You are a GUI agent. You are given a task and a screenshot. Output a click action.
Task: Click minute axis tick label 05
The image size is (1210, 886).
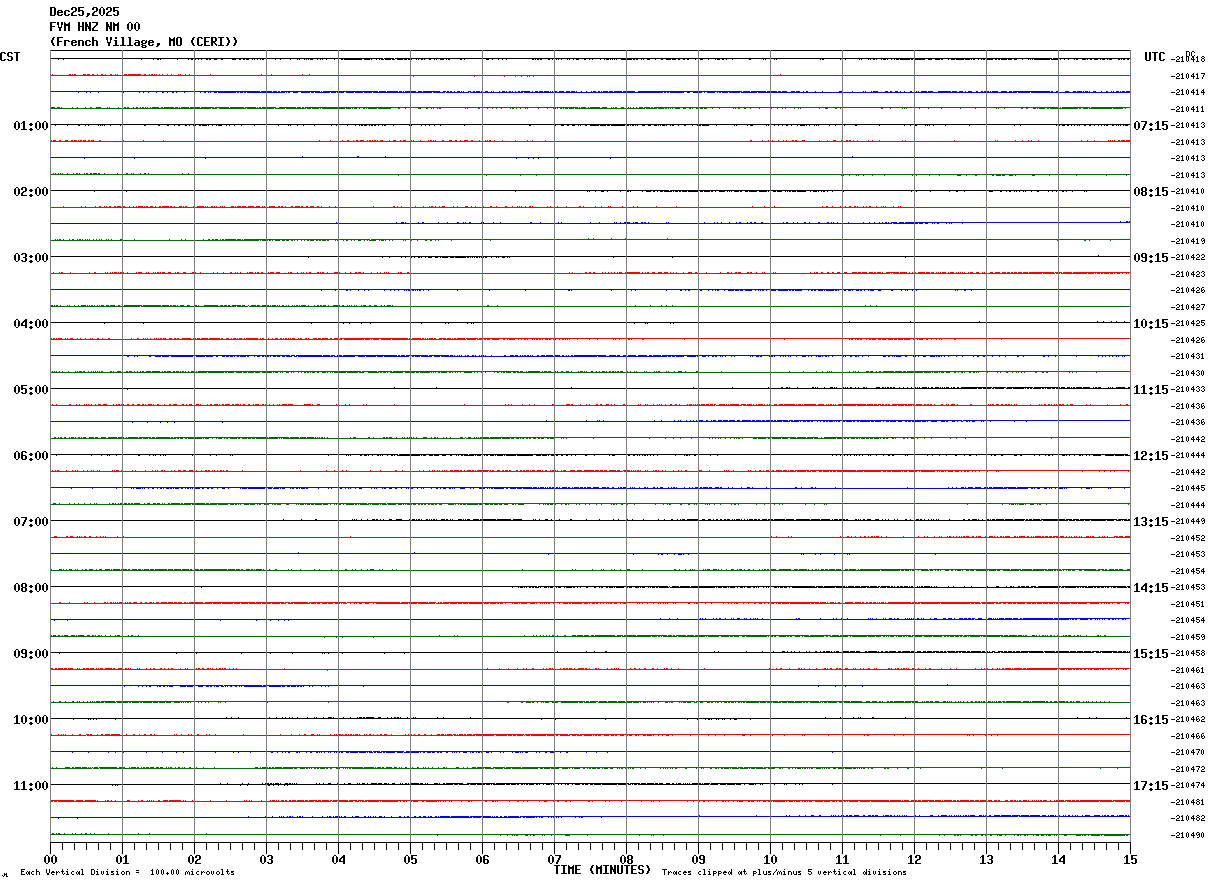click(x=410, y=859)
